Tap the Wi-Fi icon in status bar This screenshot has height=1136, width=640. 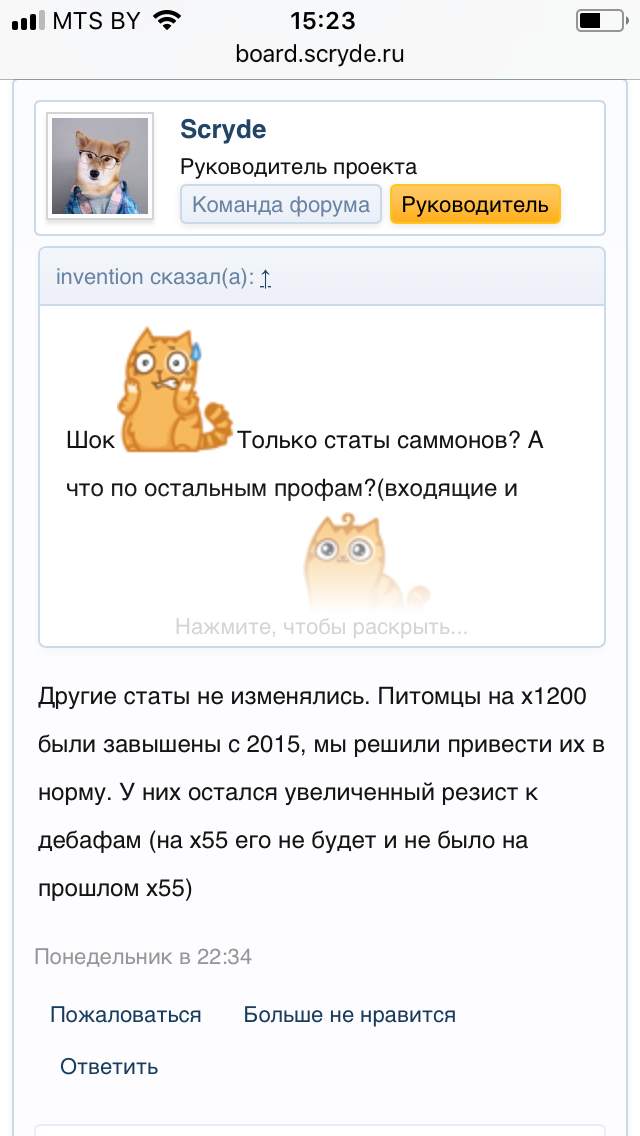[167, 20]
